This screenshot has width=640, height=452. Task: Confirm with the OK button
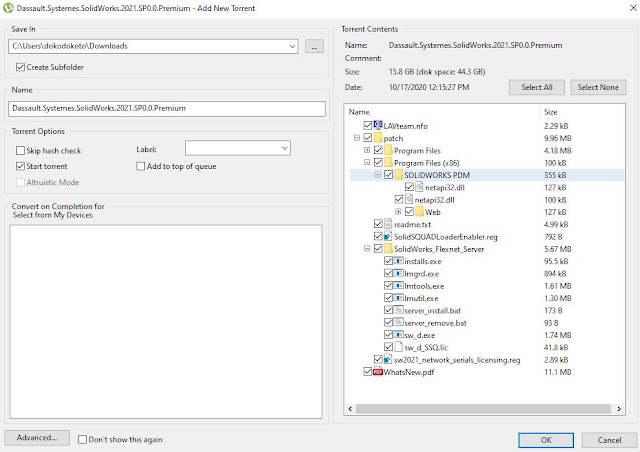tap(546, 440)
